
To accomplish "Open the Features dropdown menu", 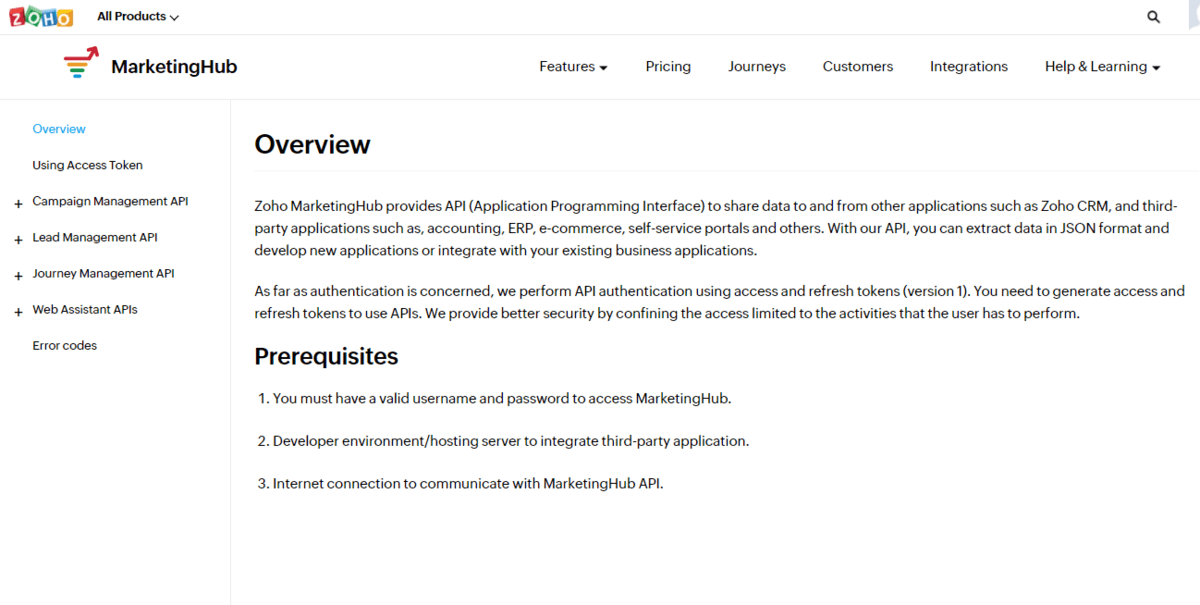I will click(x=573, y=67).
